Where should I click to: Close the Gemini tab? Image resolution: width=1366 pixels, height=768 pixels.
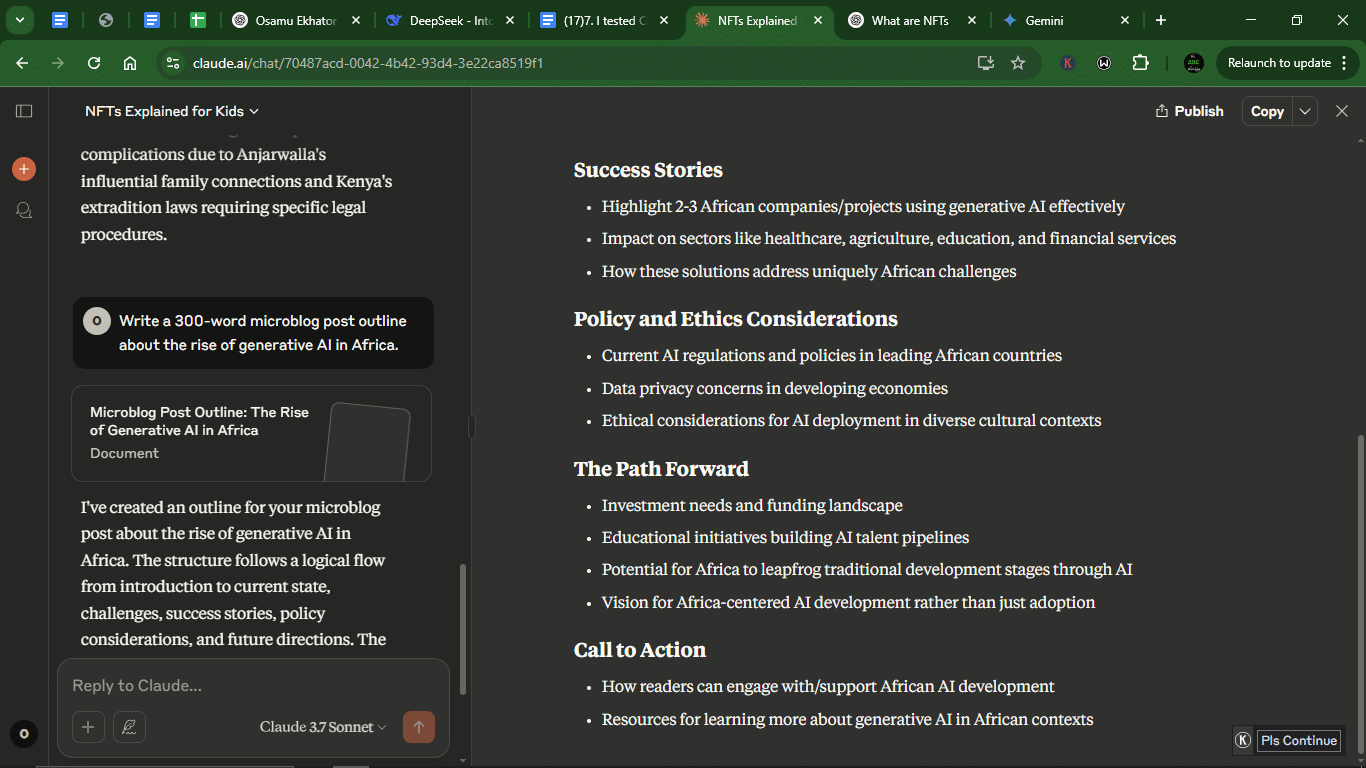pos(1125,20)
